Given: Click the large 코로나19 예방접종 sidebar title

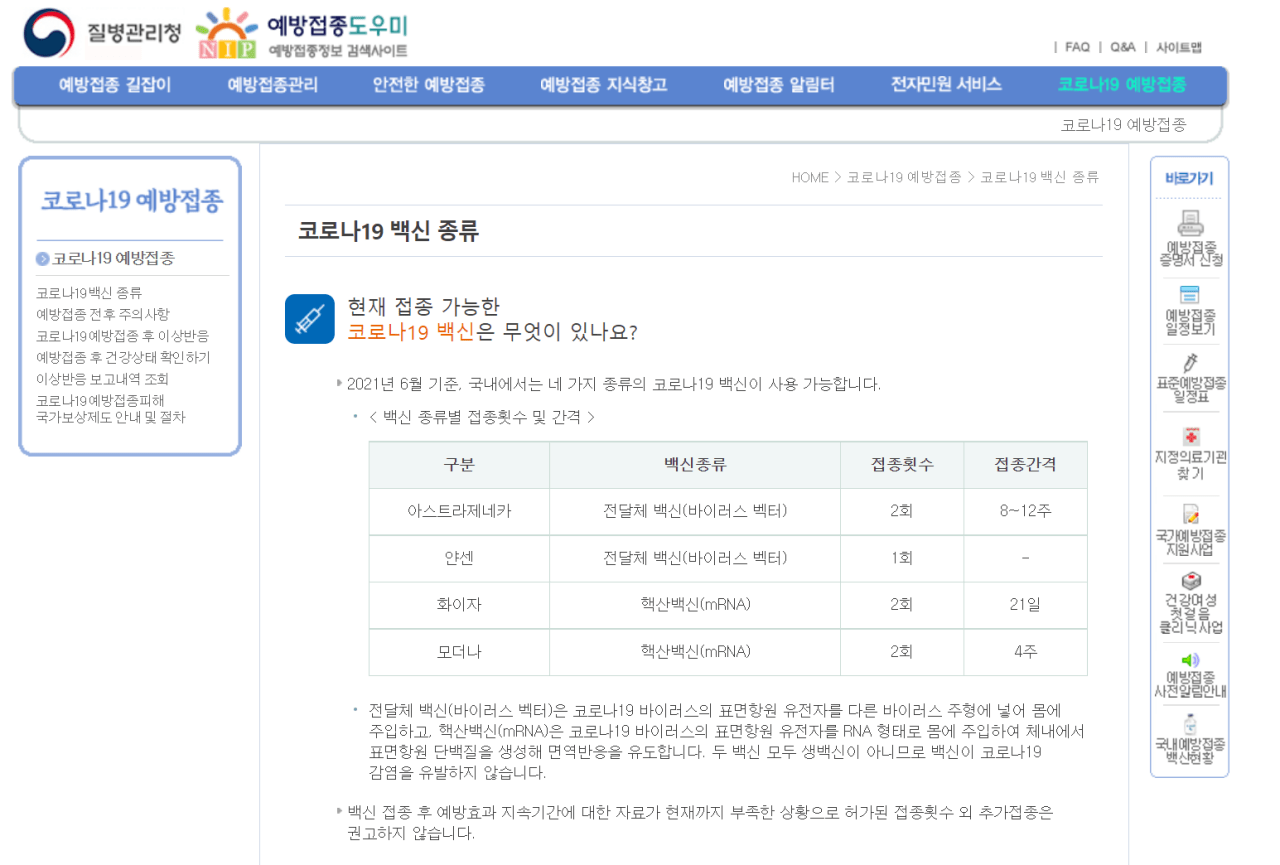Looking at the screenshot, I should point(131,201).
